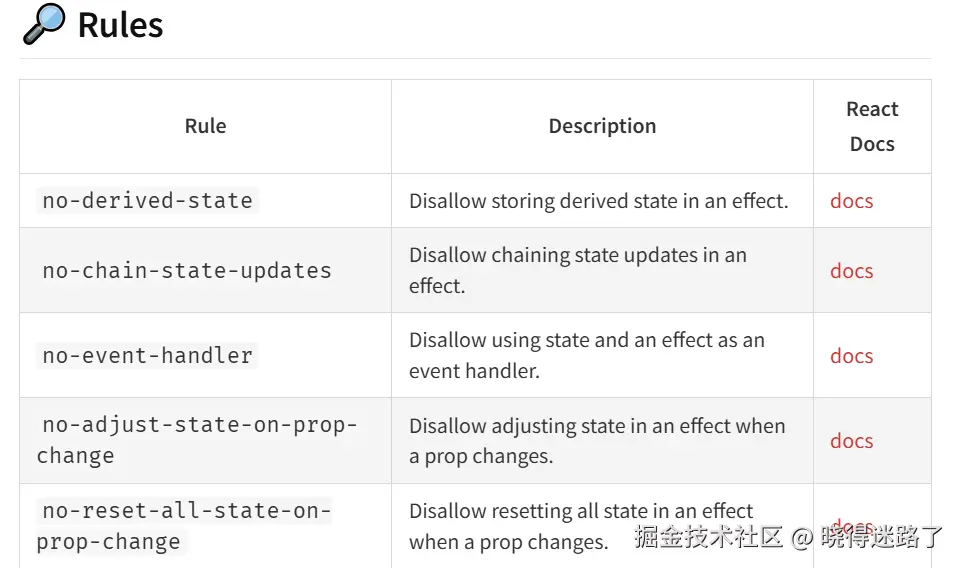Image resolution: width=962 pixels, height=568 pixels.
Task: Click the magnifying glass icon beside Rules
Action: tap(43, 24)
